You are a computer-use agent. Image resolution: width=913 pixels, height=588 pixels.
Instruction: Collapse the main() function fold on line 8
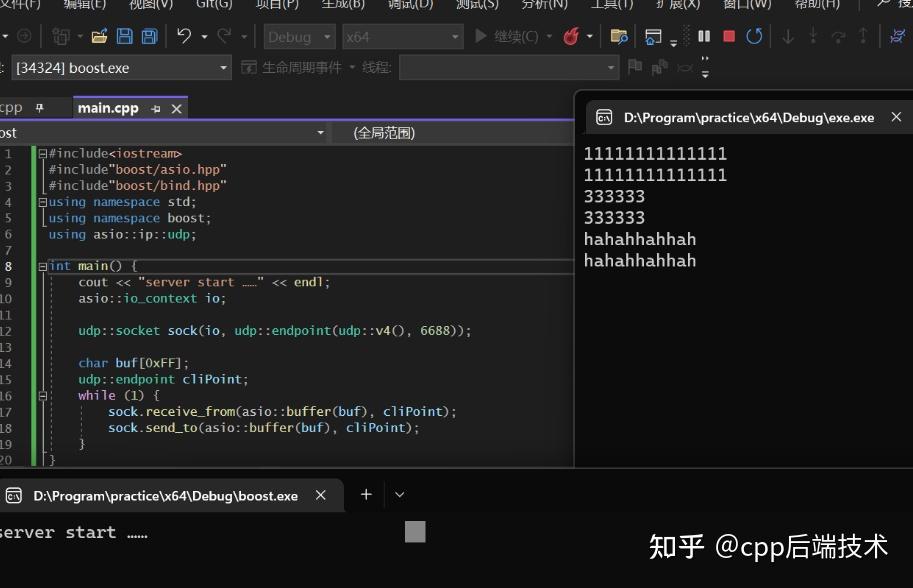tap(41, 265)
